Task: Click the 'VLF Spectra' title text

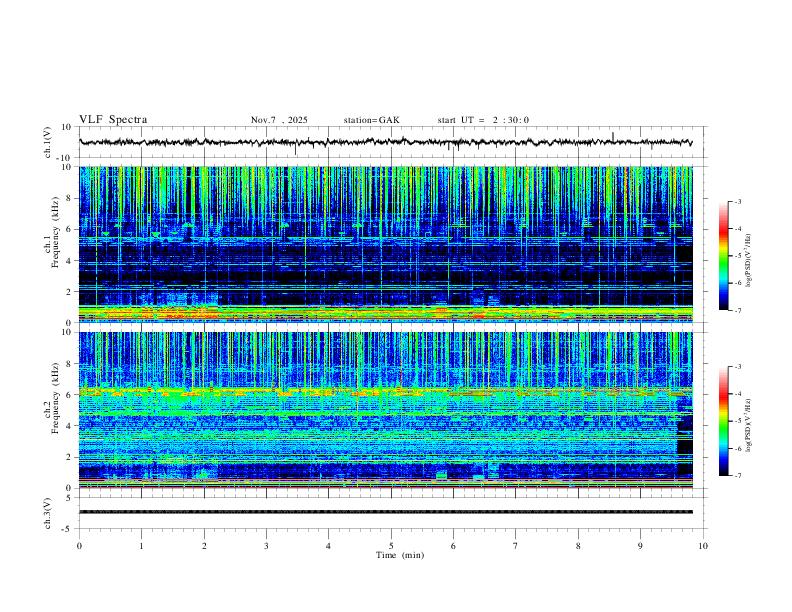Action: pyautogui.click(x=113, y=120)
